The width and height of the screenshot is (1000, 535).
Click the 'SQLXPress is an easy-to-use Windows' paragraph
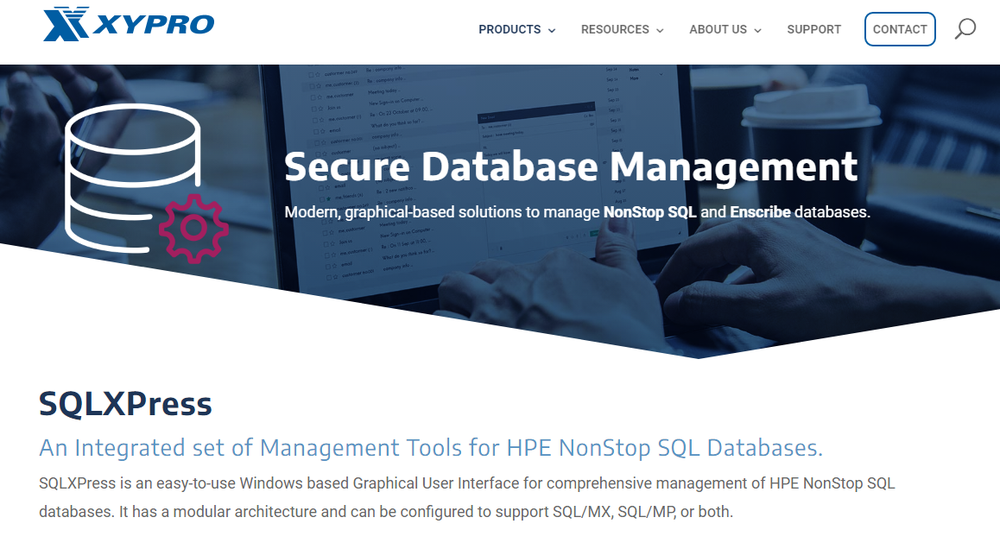click(x=467, y=497)
